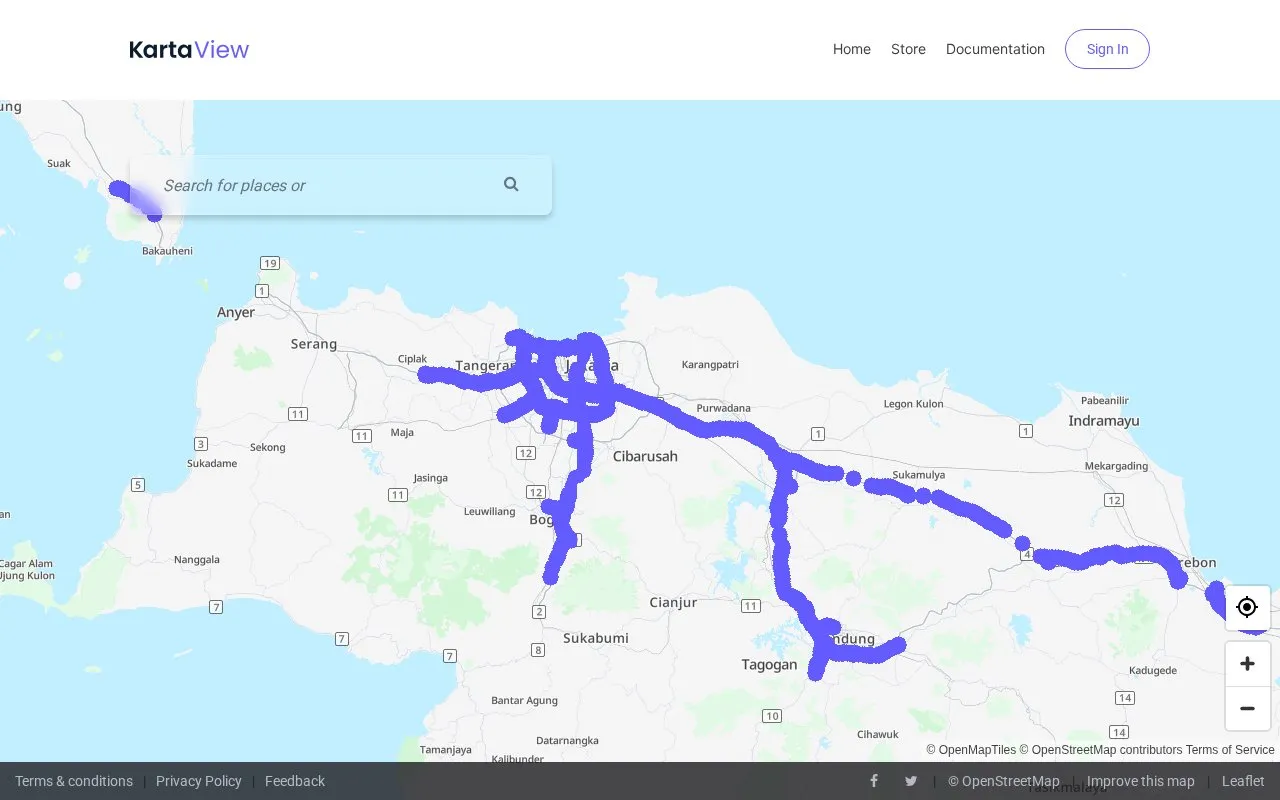
Task: Click the Mekargading map label
Action: click(x=1117, y=466)
